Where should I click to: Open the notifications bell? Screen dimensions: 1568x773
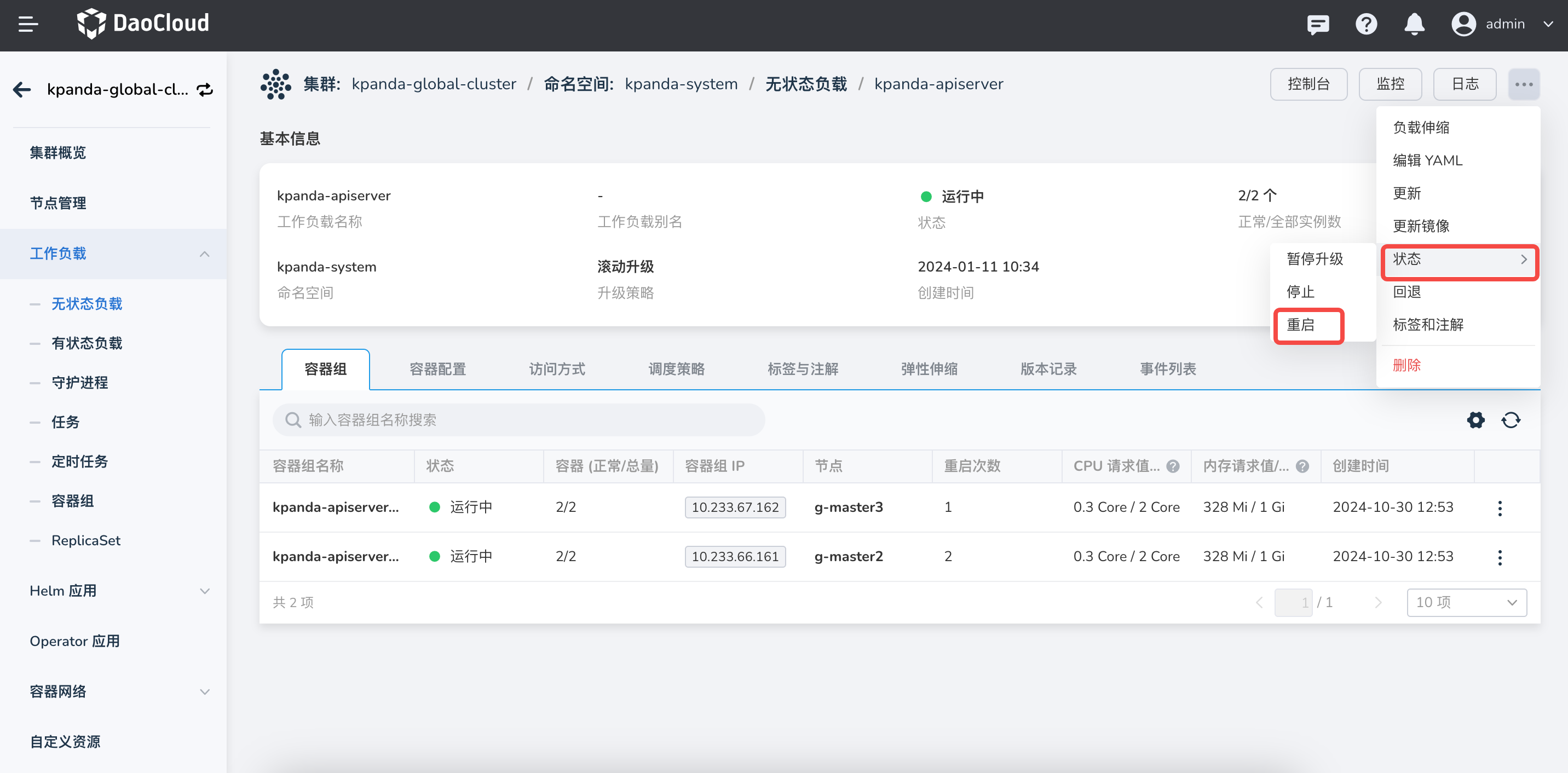[x=1414, y=24]
